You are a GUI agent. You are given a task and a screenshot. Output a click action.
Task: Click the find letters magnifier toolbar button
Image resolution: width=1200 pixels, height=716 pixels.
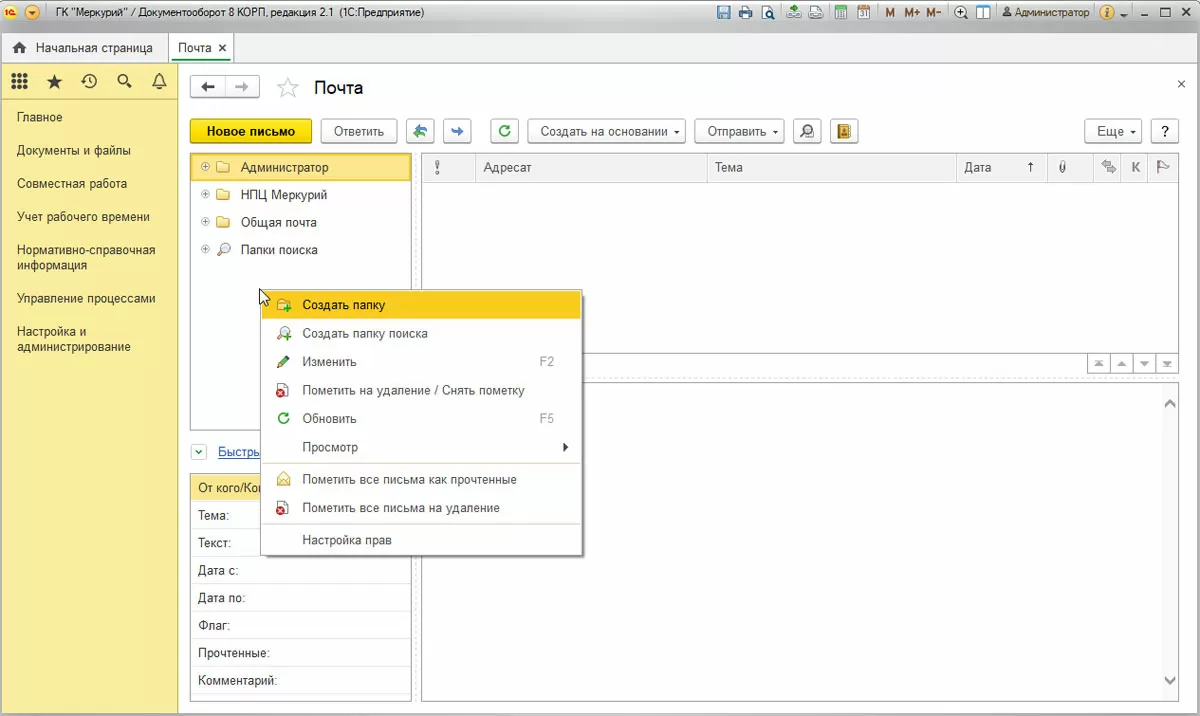point(807,131)
